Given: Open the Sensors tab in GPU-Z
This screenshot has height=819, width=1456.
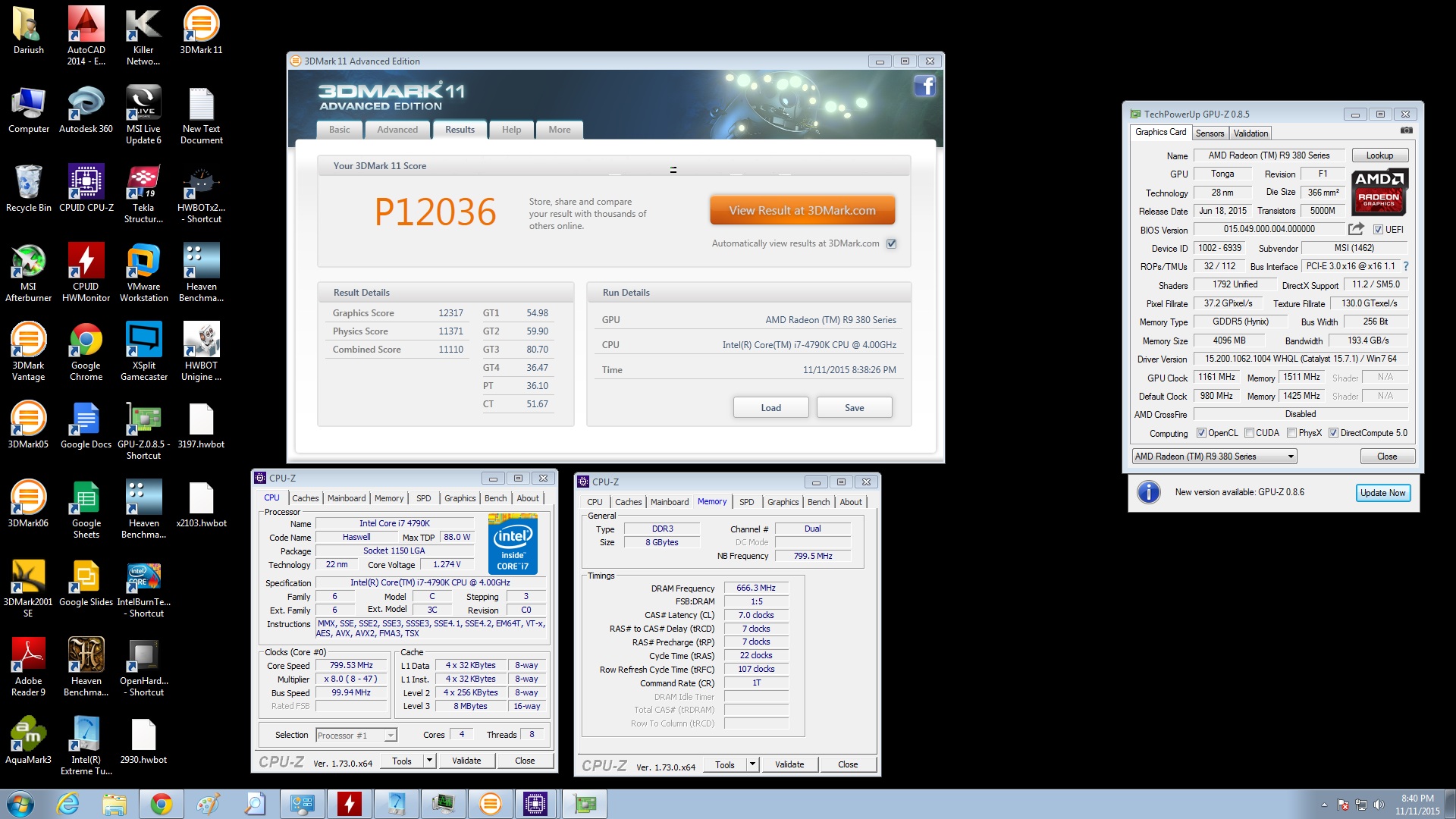Looking at the screenshot, I should pos(1210,133).
